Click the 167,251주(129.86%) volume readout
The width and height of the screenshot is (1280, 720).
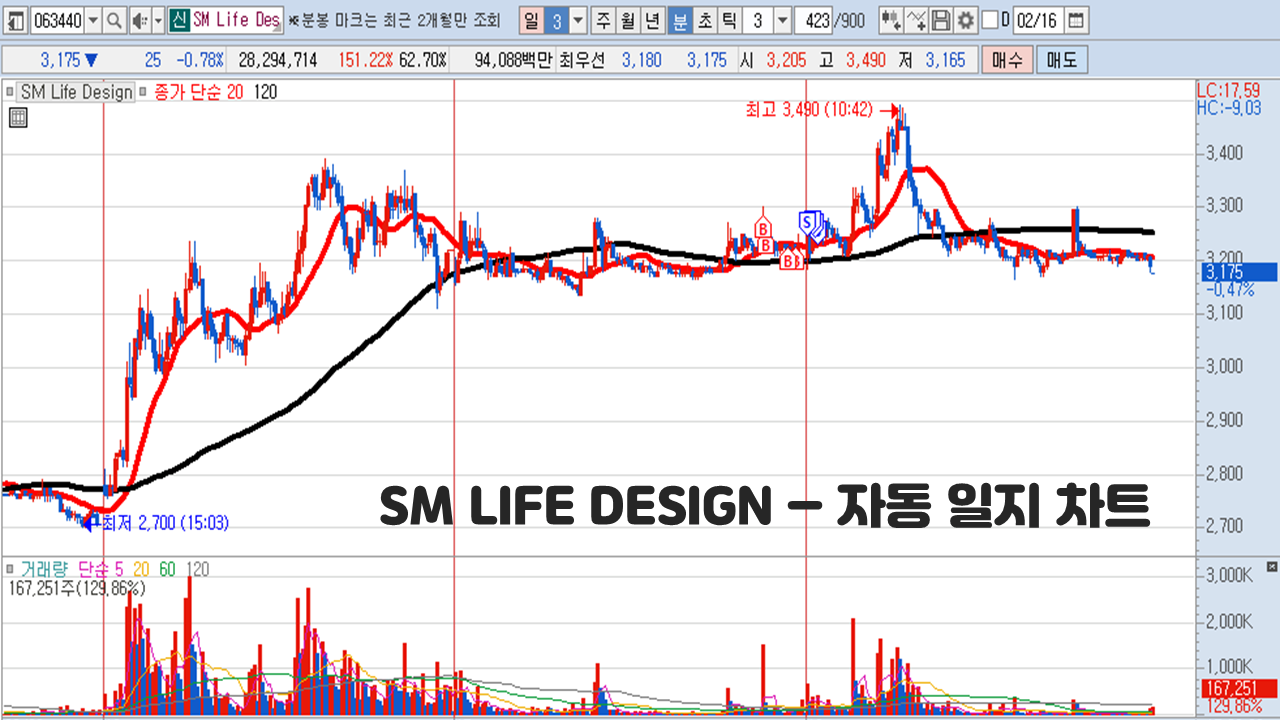click(77, 588)
